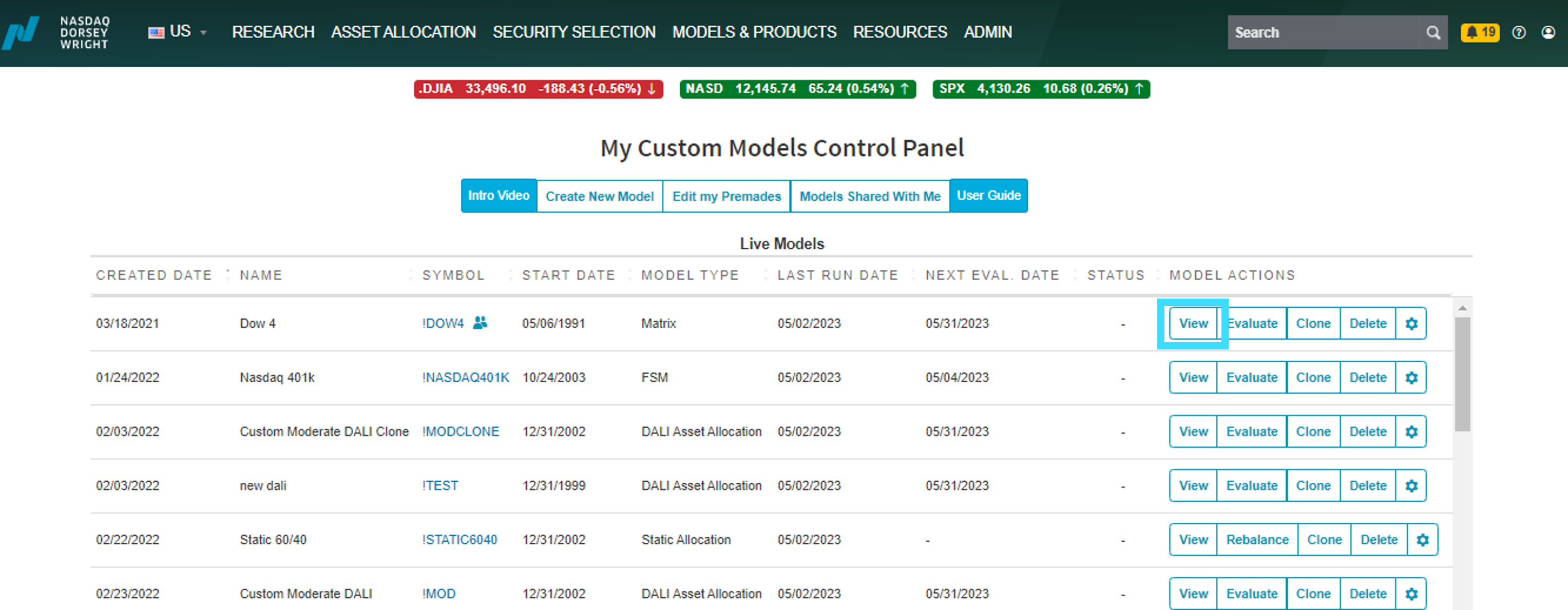
Task: Click the .DJIA ticker badge
Action: [538, 89]
